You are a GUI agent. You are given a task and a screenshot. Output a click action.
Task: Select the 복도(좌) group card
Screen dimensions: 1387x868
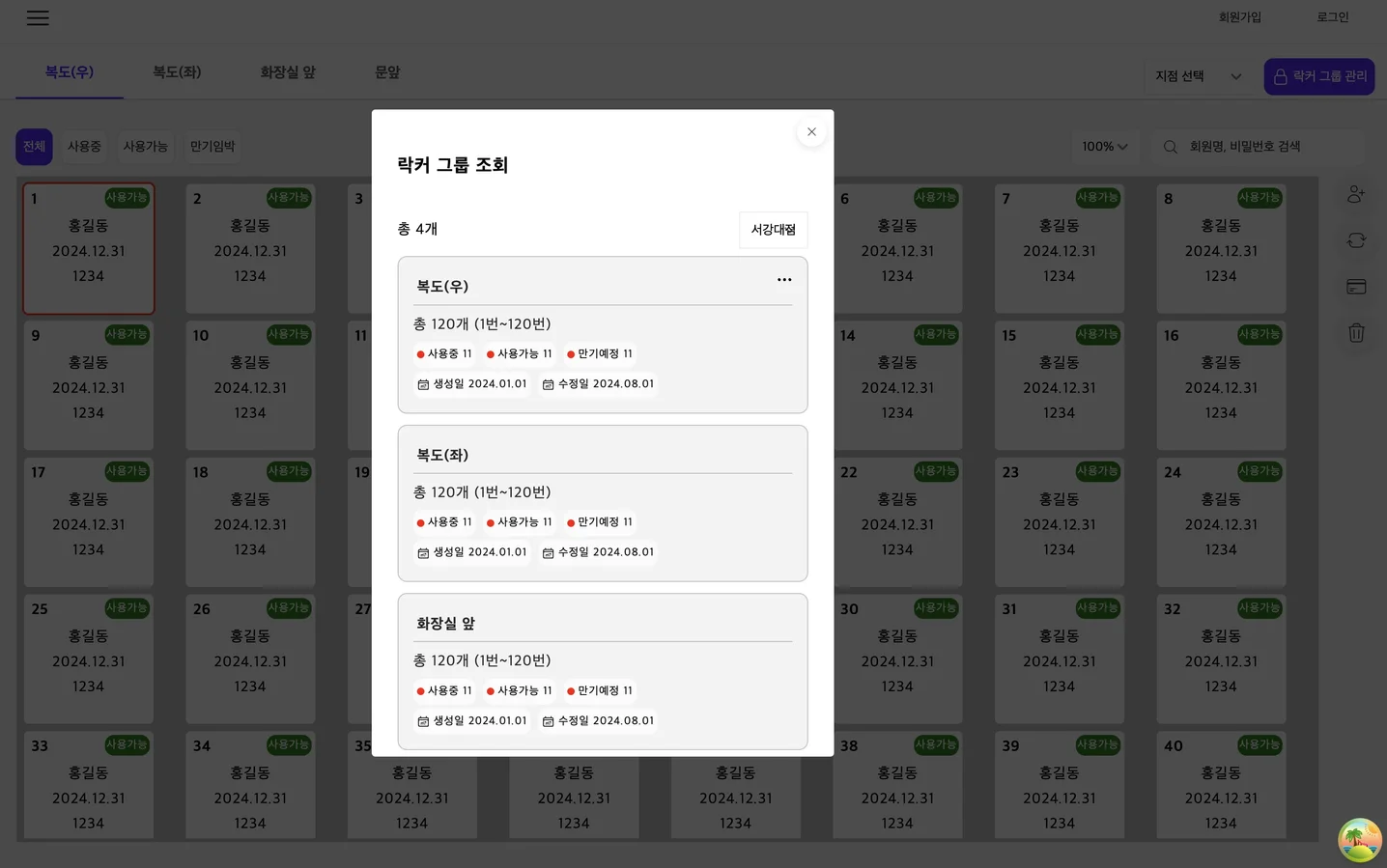[x=603, y=503]
